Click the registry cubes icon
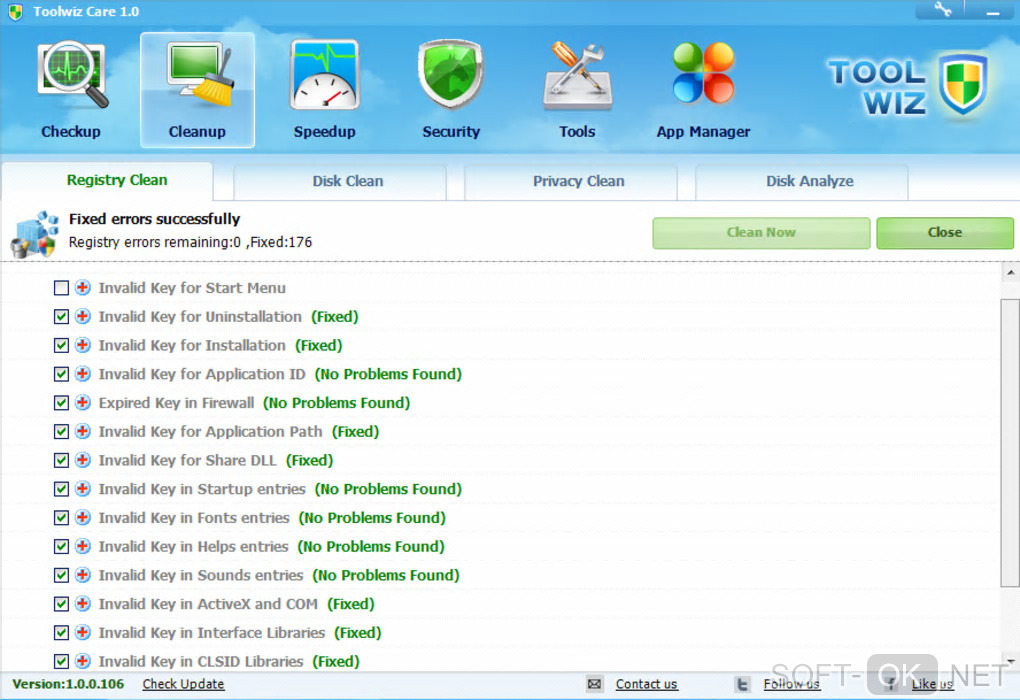Screen dimensions: 1020x700 coord(34,234)
